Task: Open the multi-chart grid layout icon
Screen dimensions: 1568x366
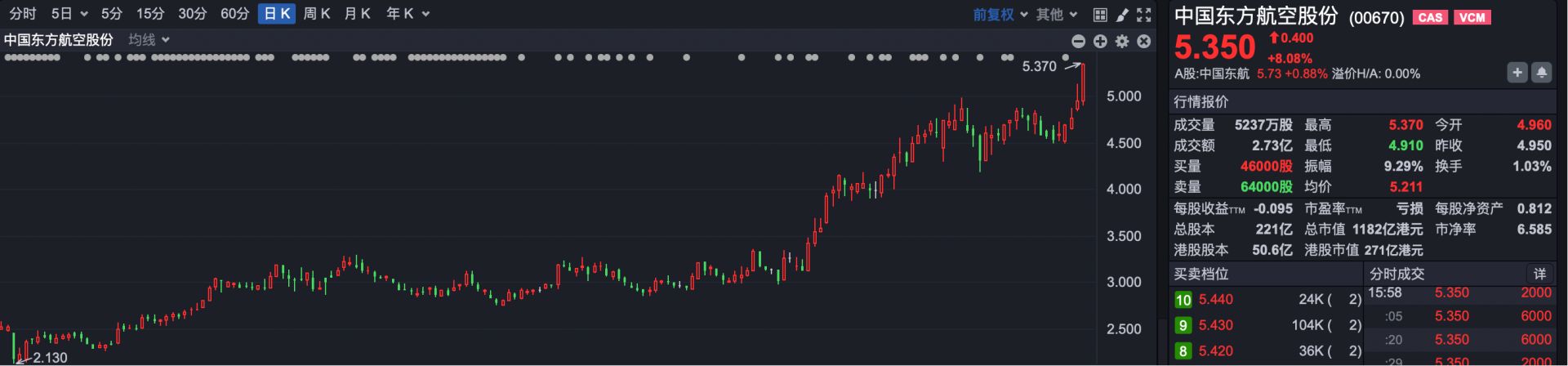Action: click(x=1100, y=15)
